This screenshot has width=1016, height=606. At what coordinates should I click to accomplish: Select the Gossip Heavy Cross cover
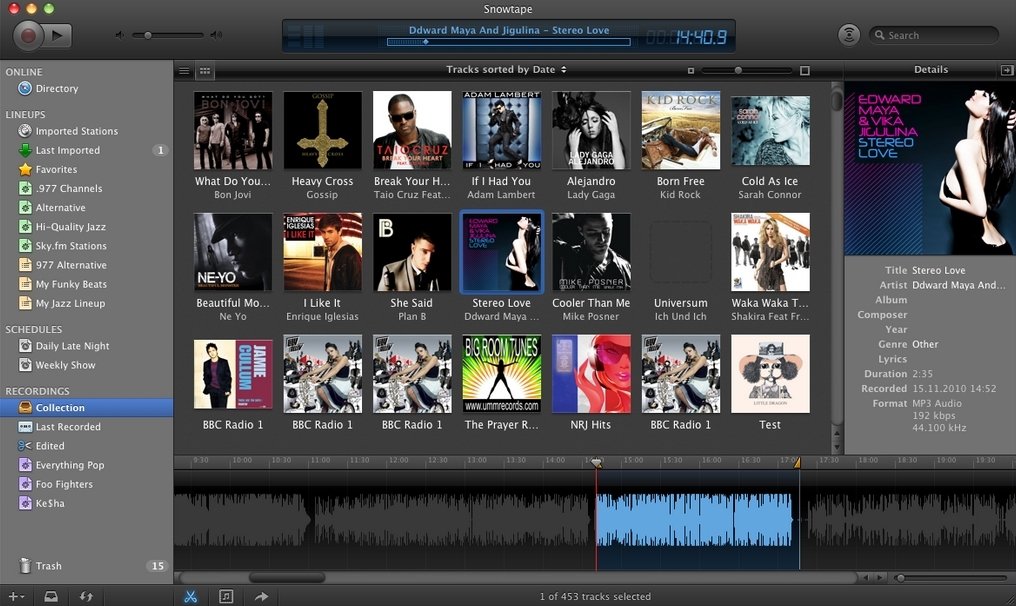(x=323, y=130)
